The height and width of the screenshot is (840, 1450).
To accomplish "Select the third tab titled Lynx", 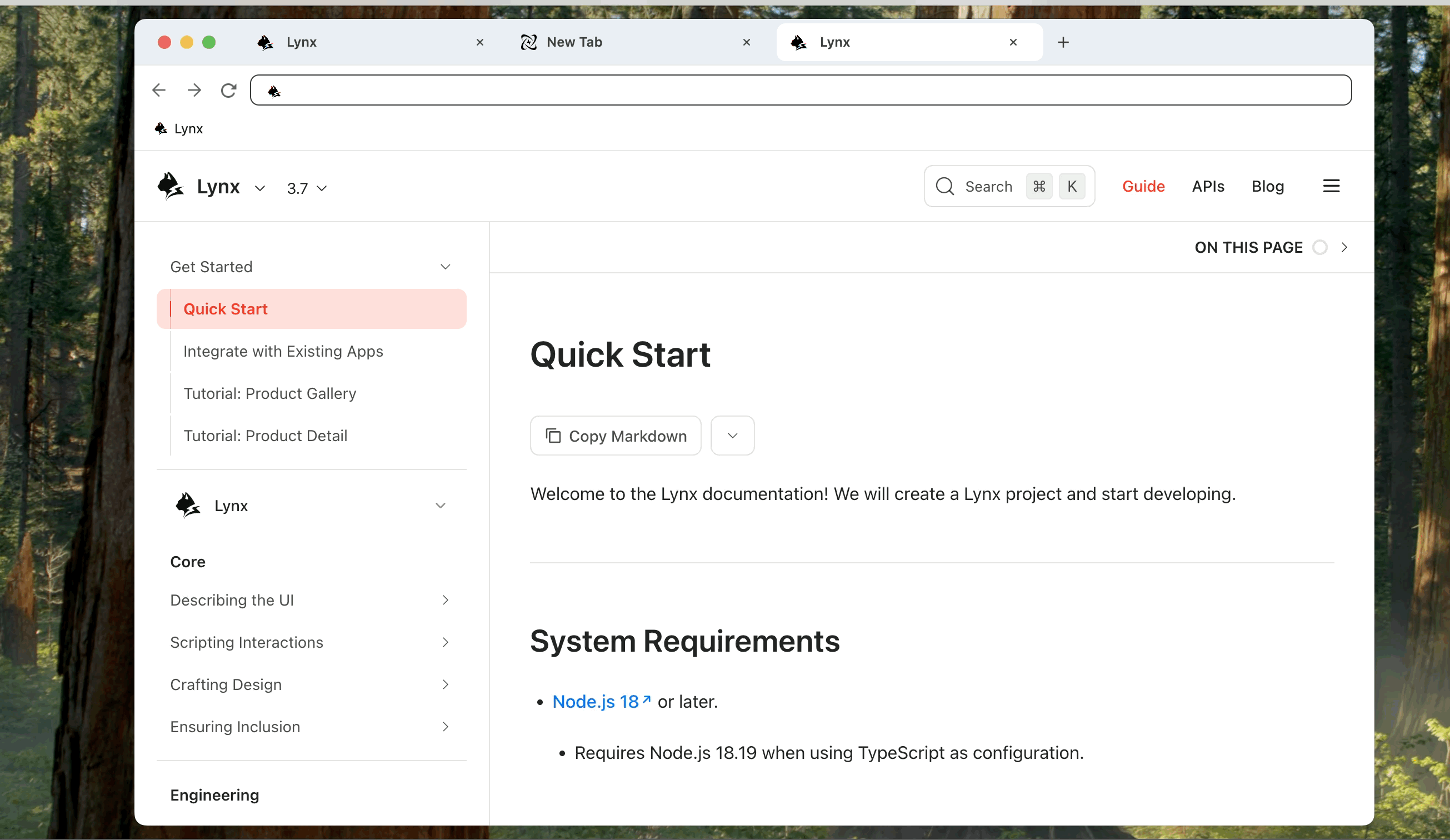I will click(909, 42).
